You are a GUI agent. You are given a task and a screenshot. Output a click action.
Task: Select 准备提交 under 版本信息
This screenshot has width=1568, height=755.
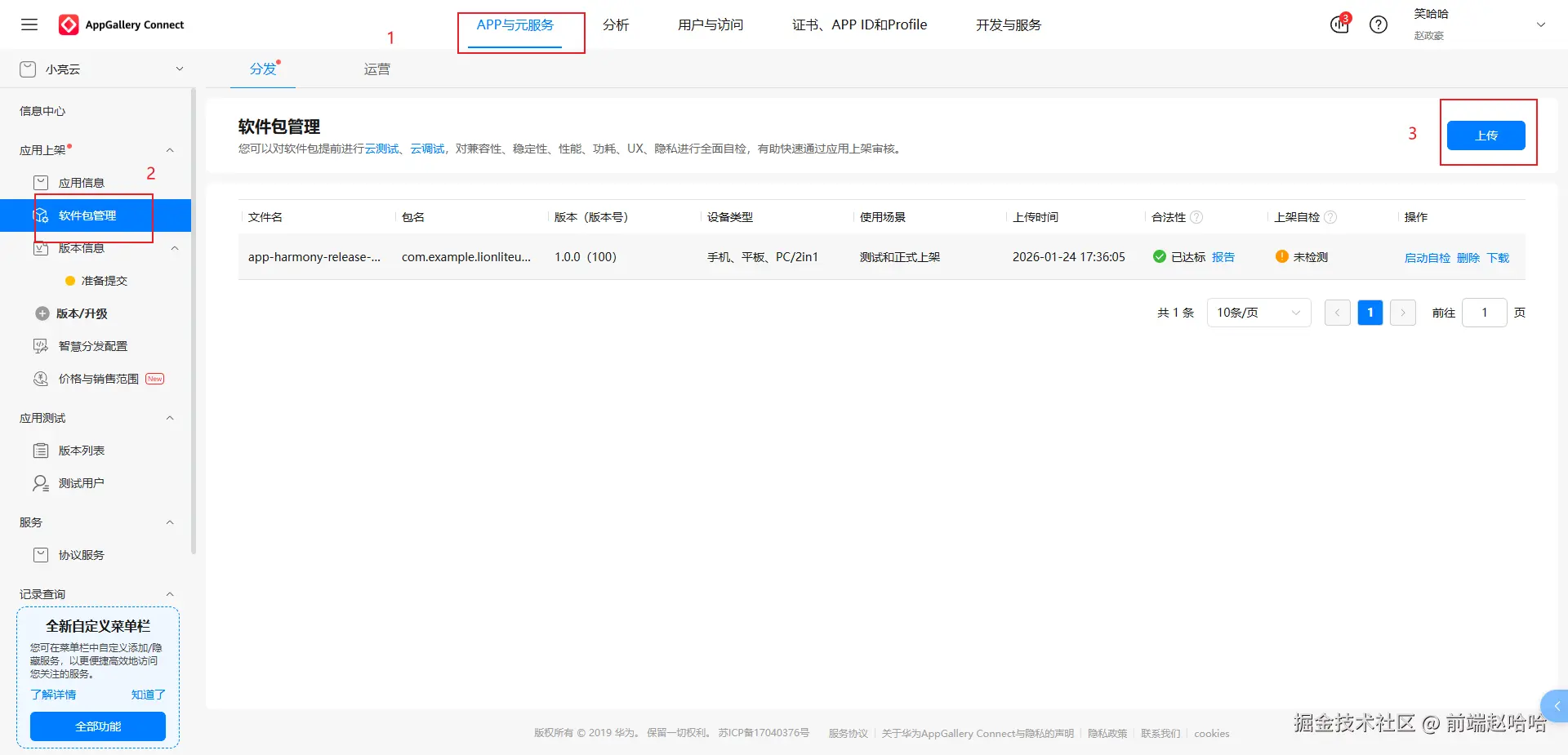105,281
